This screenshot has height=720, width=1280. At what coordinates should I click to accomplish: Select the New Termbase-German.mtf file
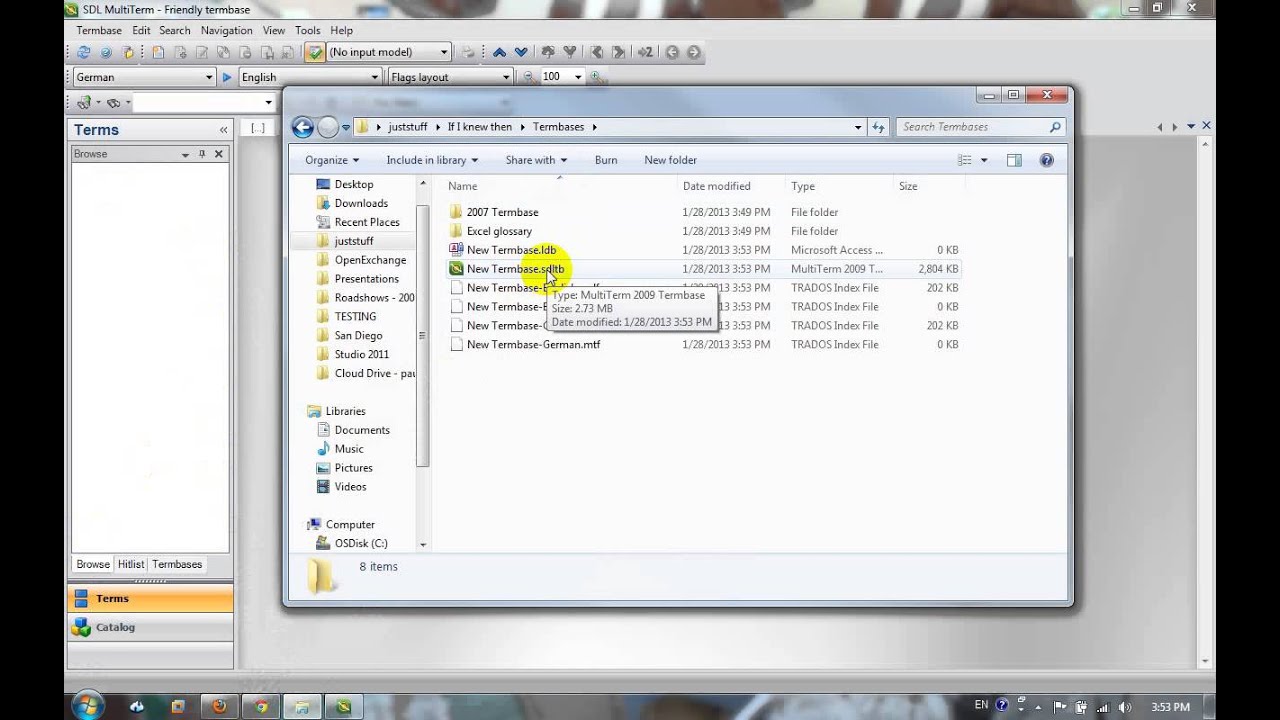(x=533, y=344)
